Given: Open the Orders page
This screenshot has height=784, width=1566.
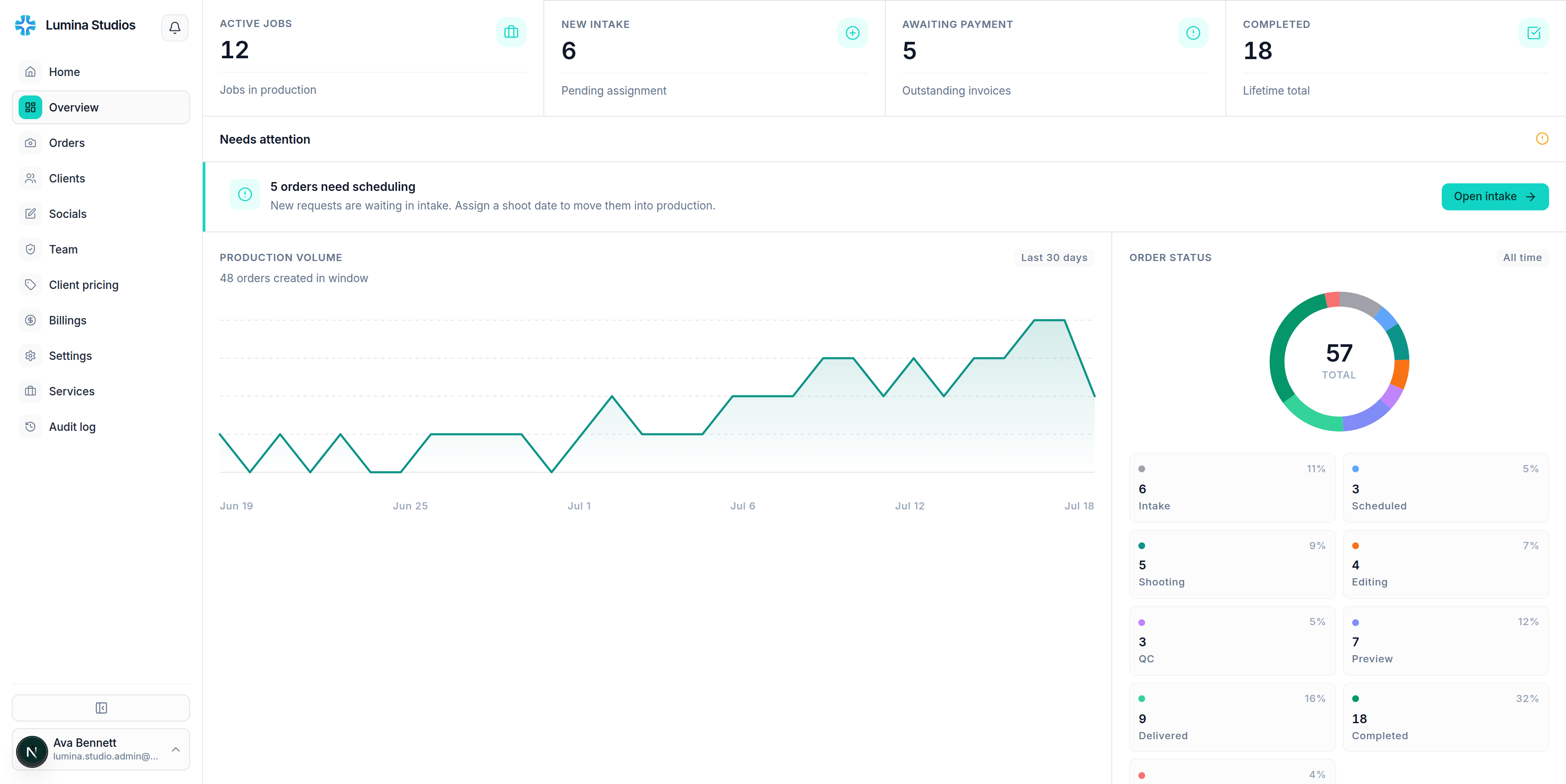Looking at the screenshot, I should coord(101,143).
